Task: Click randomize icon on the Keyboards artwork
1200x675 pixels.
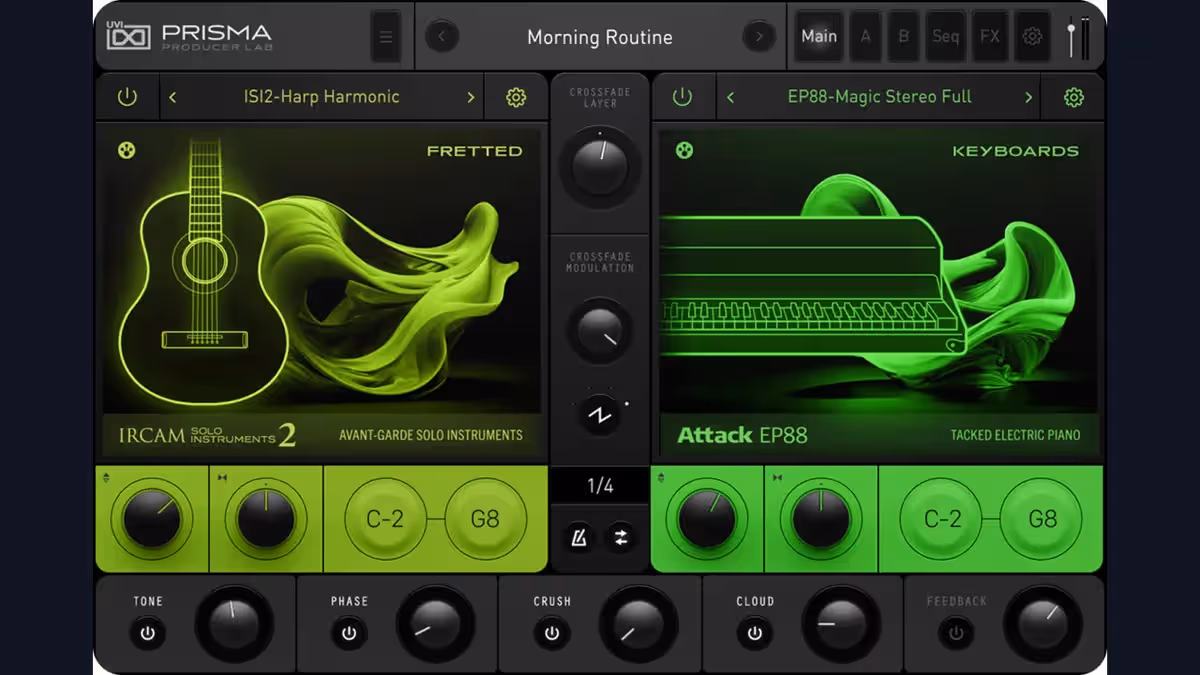Action: pos(684,151)
